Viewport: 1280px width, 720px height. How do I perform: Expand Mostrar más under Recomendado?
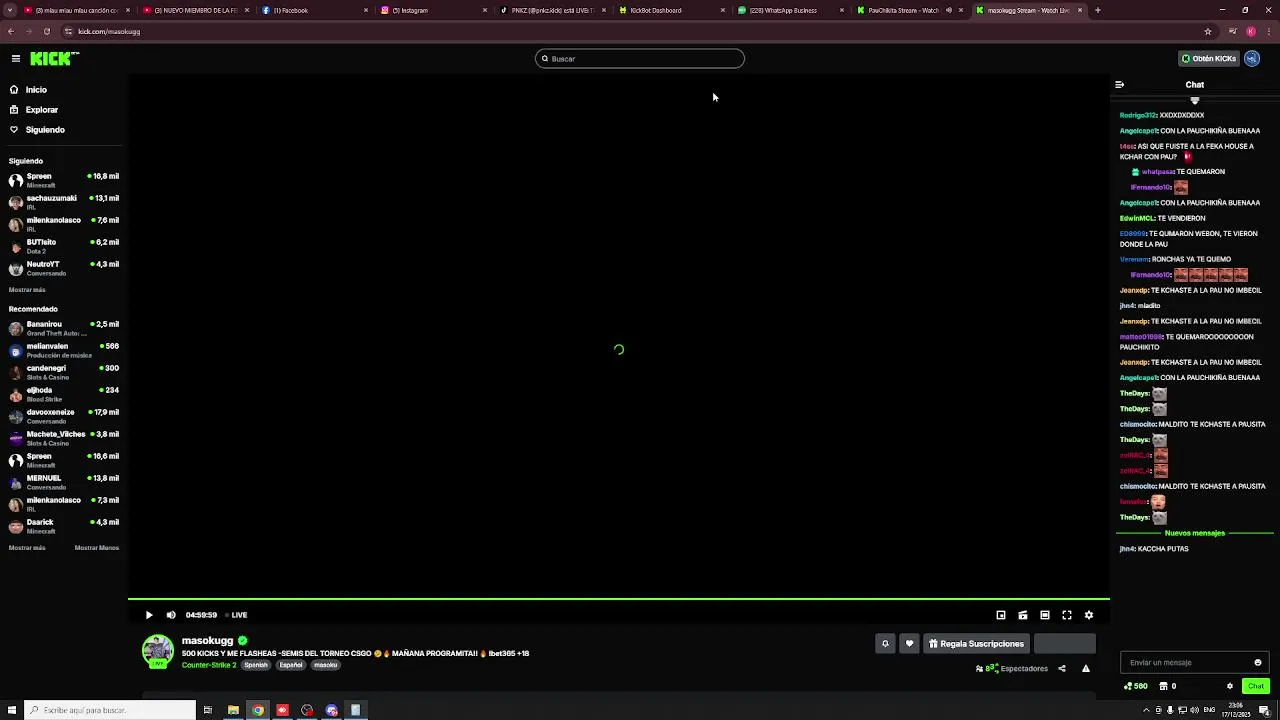pos(27,548)
